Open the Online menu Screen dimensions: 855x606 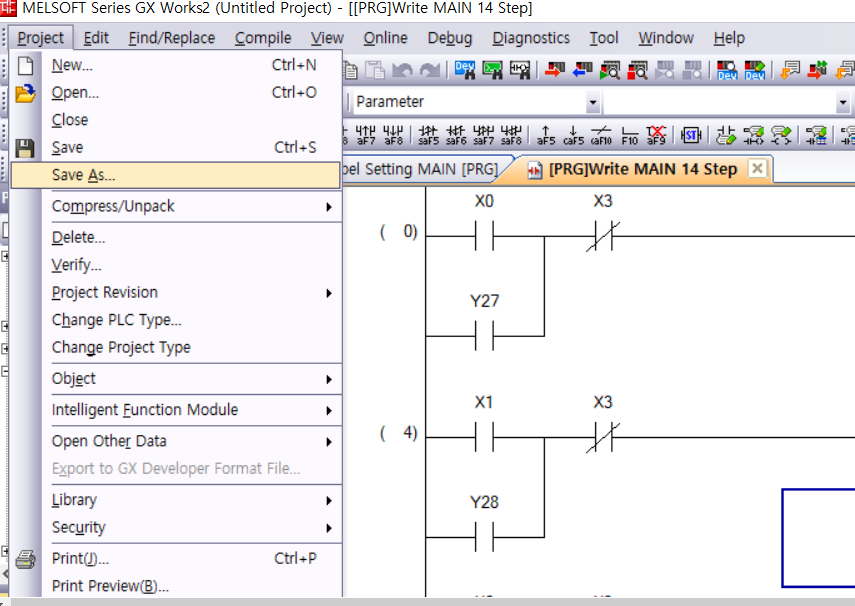(386, 38)
